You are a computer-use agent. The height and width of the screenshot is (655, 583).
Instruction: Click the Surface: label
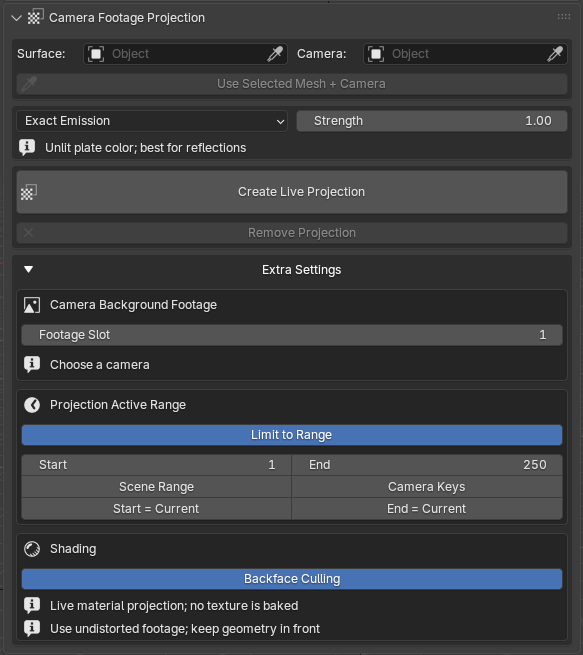[41, 54]
